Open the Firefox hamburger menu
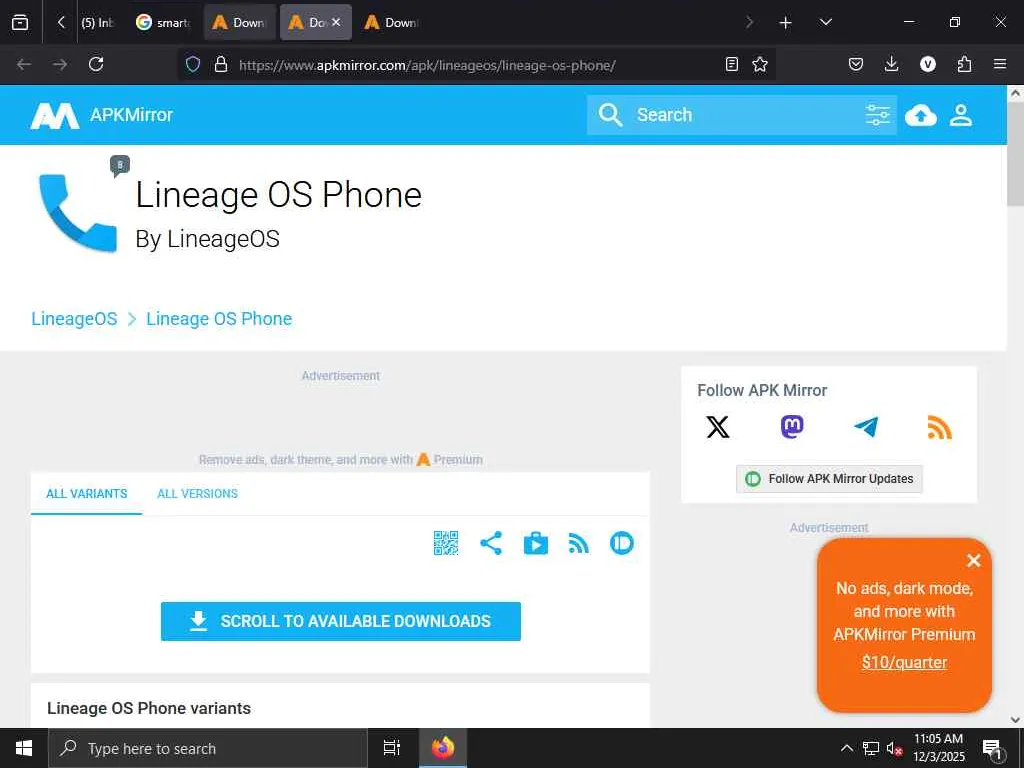Image resolution: width=1024 pixels, height=768 pixels. click(1000, 64)
